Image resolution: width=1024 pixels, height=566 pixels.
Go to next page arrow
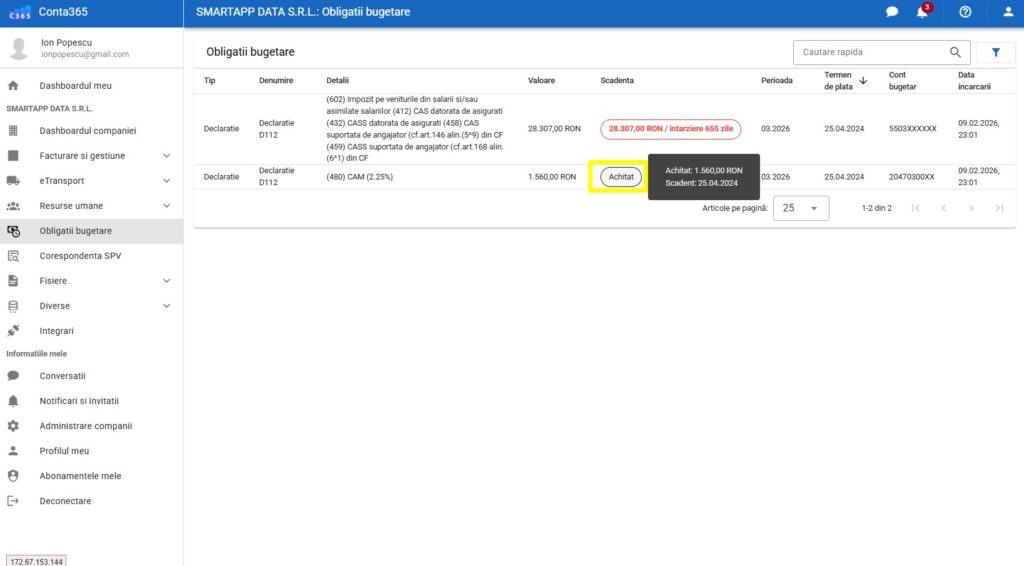tap(971, 208)
